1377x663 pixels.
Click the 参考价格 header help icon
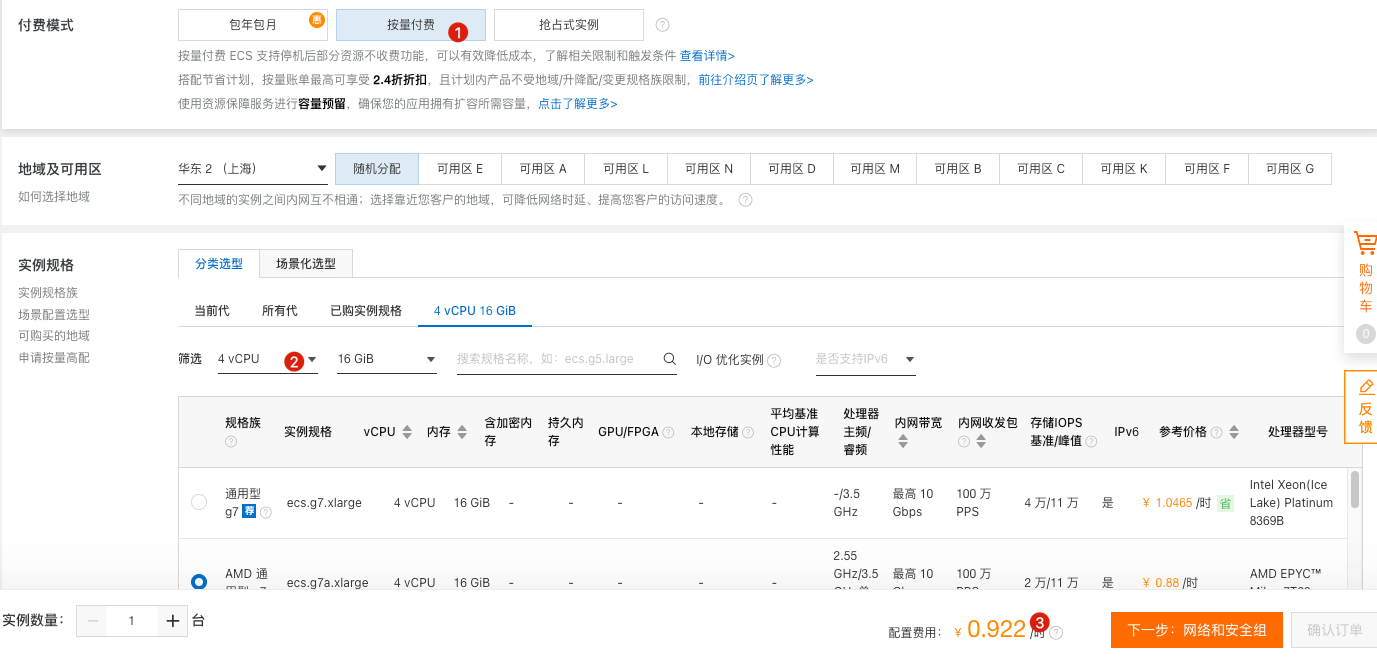pos(1216,432)
